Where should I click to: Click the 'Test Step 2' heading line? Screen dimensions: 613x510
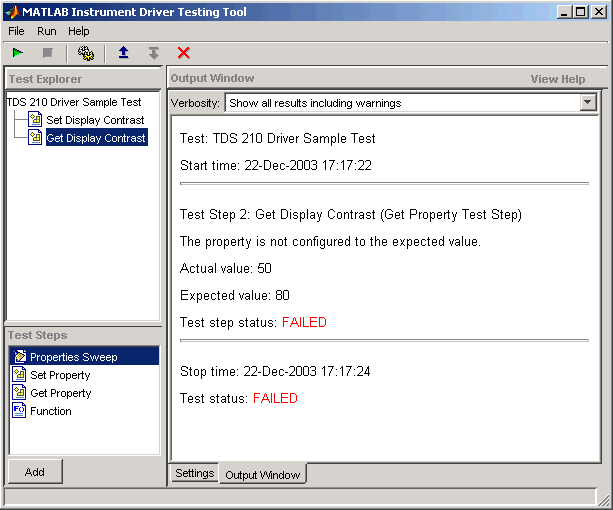pos(351,215)
